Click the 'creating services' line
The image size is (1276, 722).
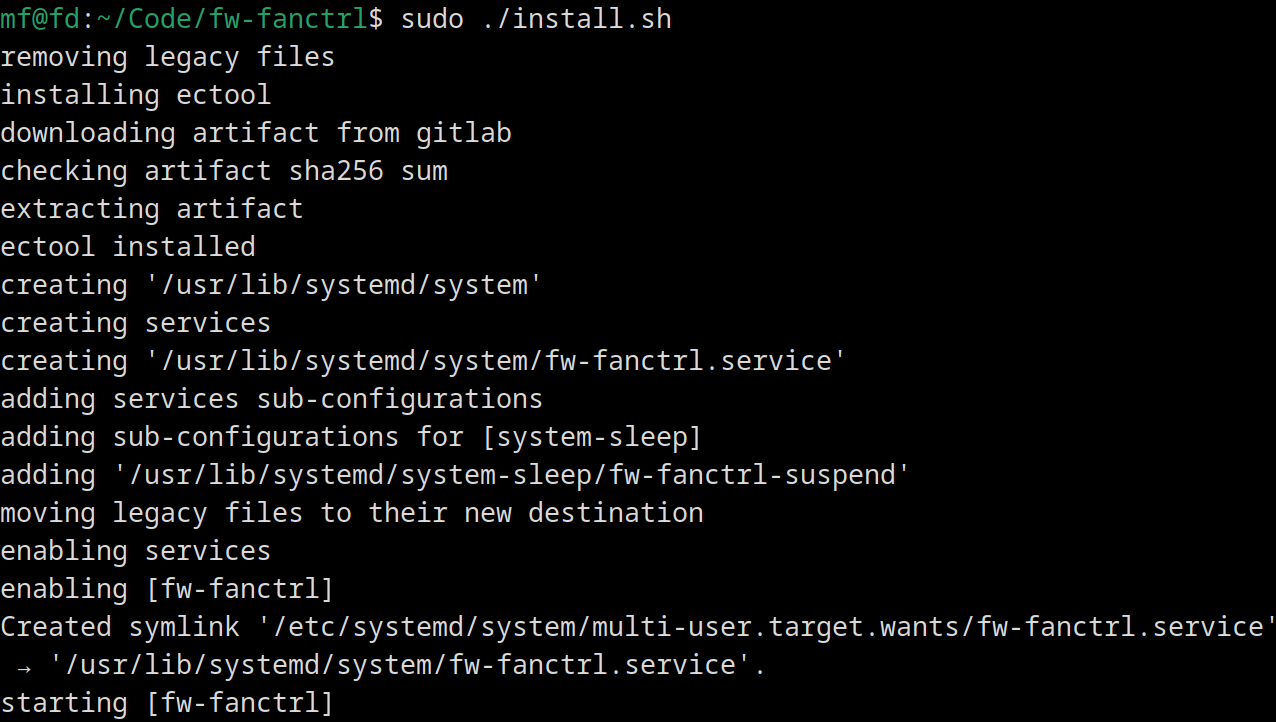(135, 323)
